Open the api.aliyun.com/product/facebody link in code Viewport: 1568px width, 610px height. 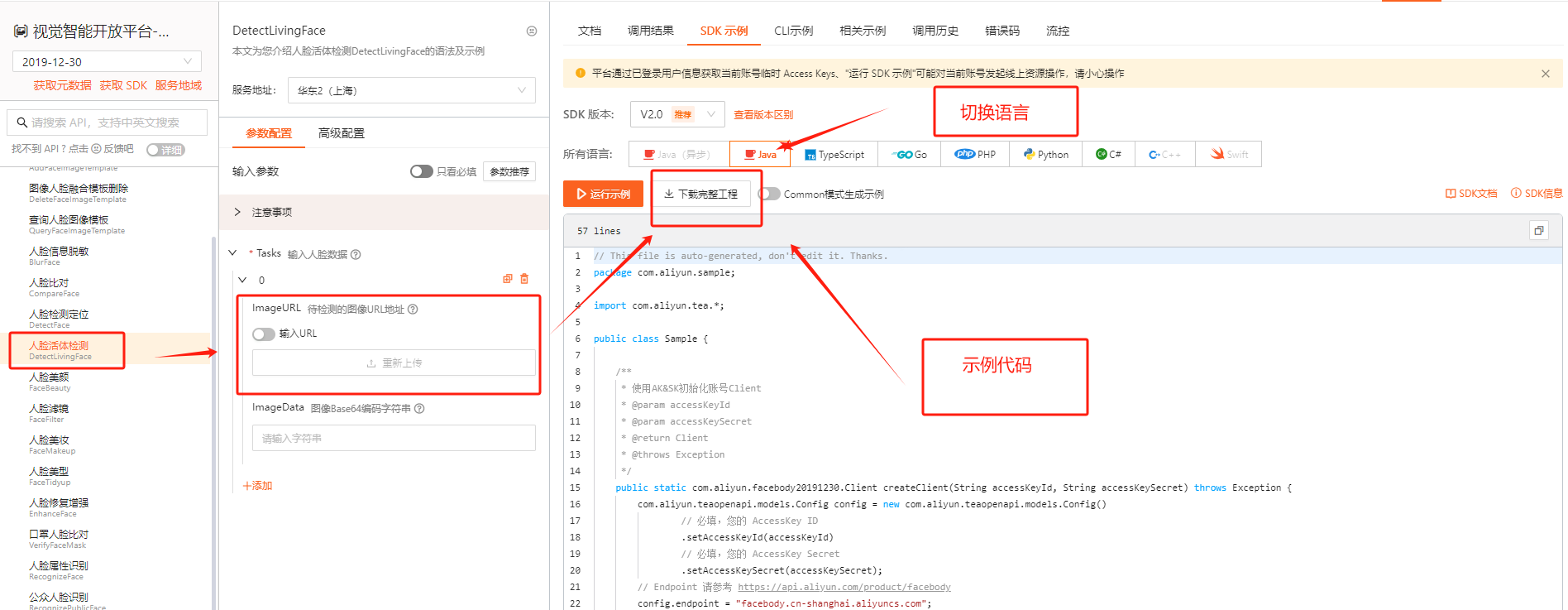[844, 587]
